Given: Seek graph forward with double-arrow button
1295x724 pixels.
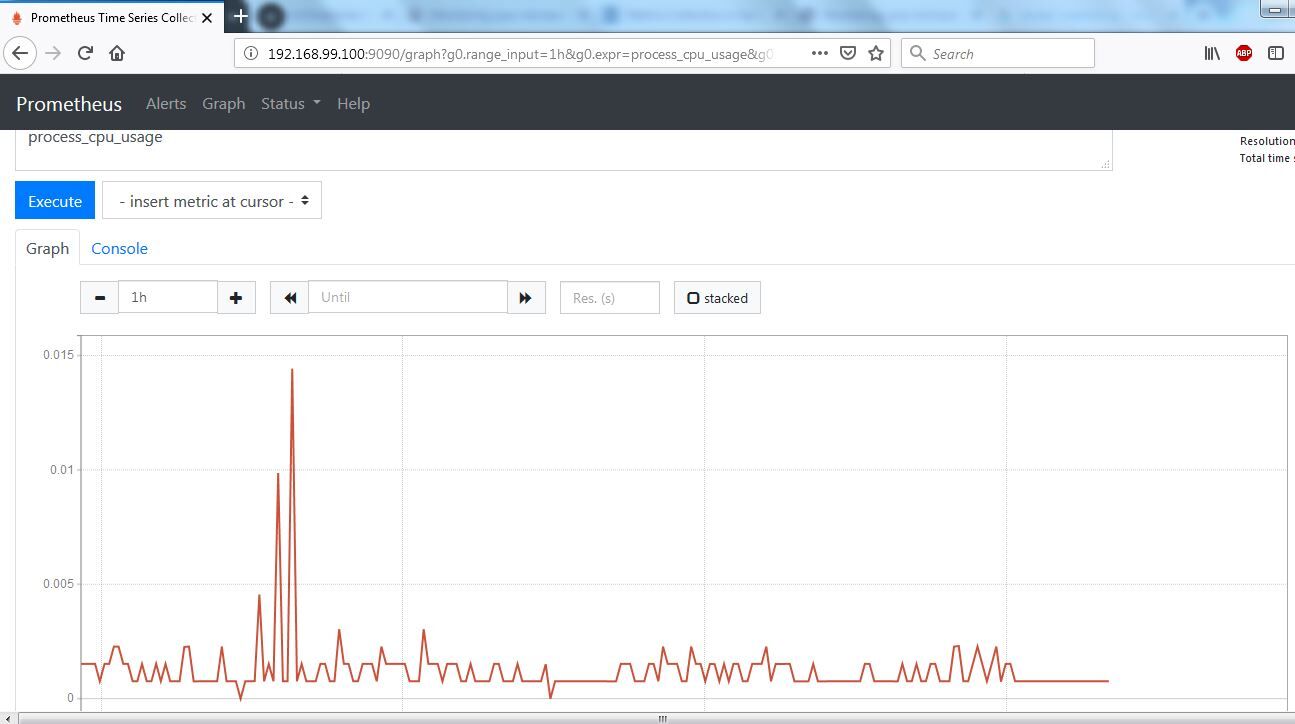Looking at the screenshot, I should (x=526, y=297).
